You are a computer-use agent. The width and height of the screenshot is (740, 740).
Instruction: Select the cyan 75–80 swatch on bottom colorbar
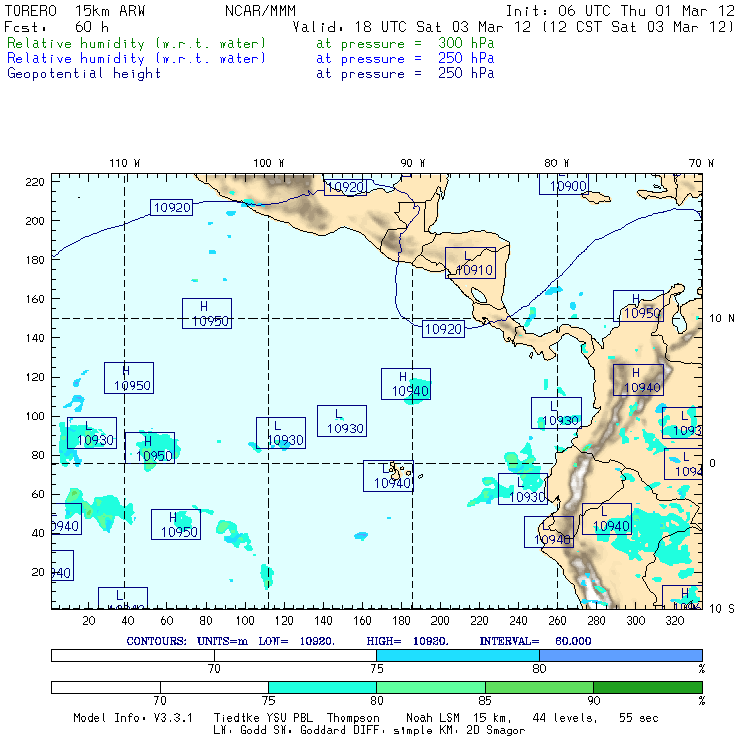tap(322, 688)
